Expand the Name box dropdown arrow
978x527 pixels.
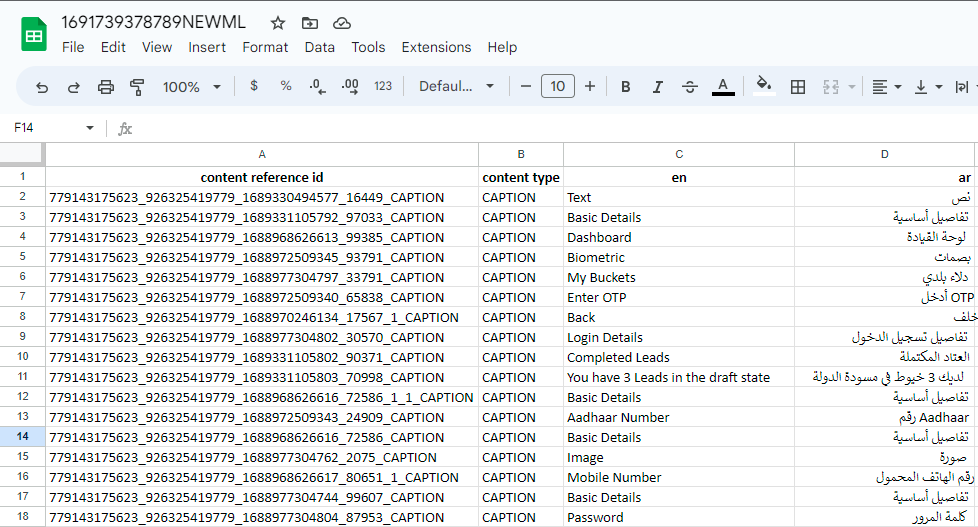pos(90,128)
